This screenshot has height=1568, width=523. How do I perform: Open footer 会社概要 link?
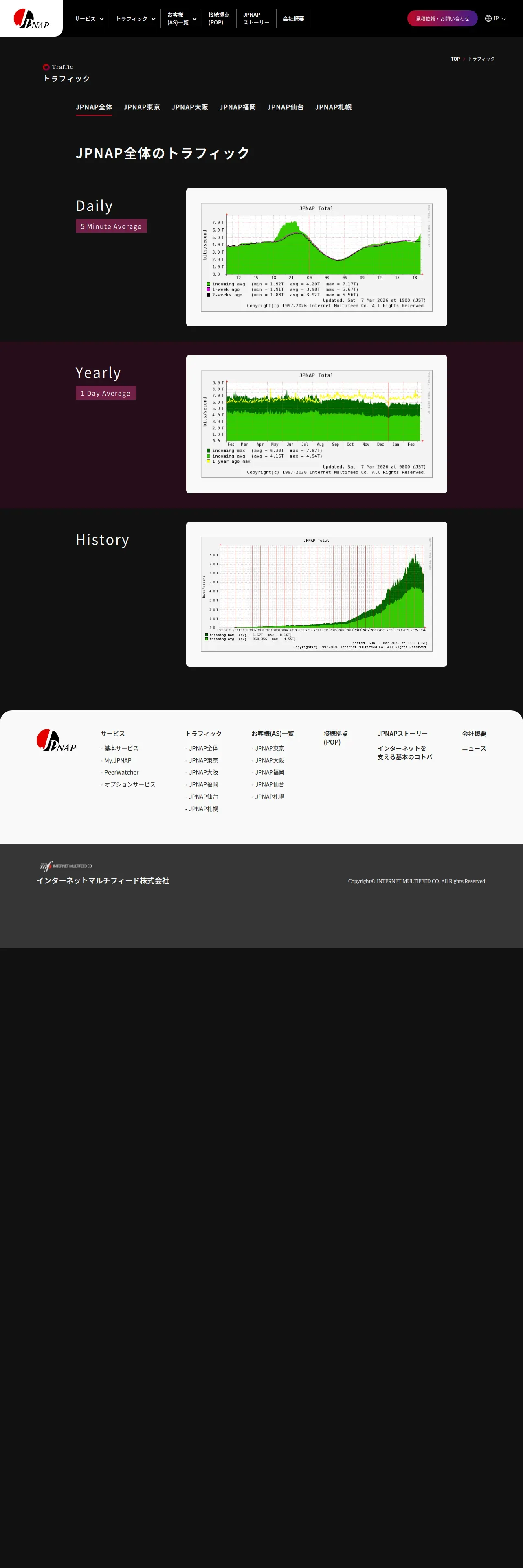[x=474, y=734]
